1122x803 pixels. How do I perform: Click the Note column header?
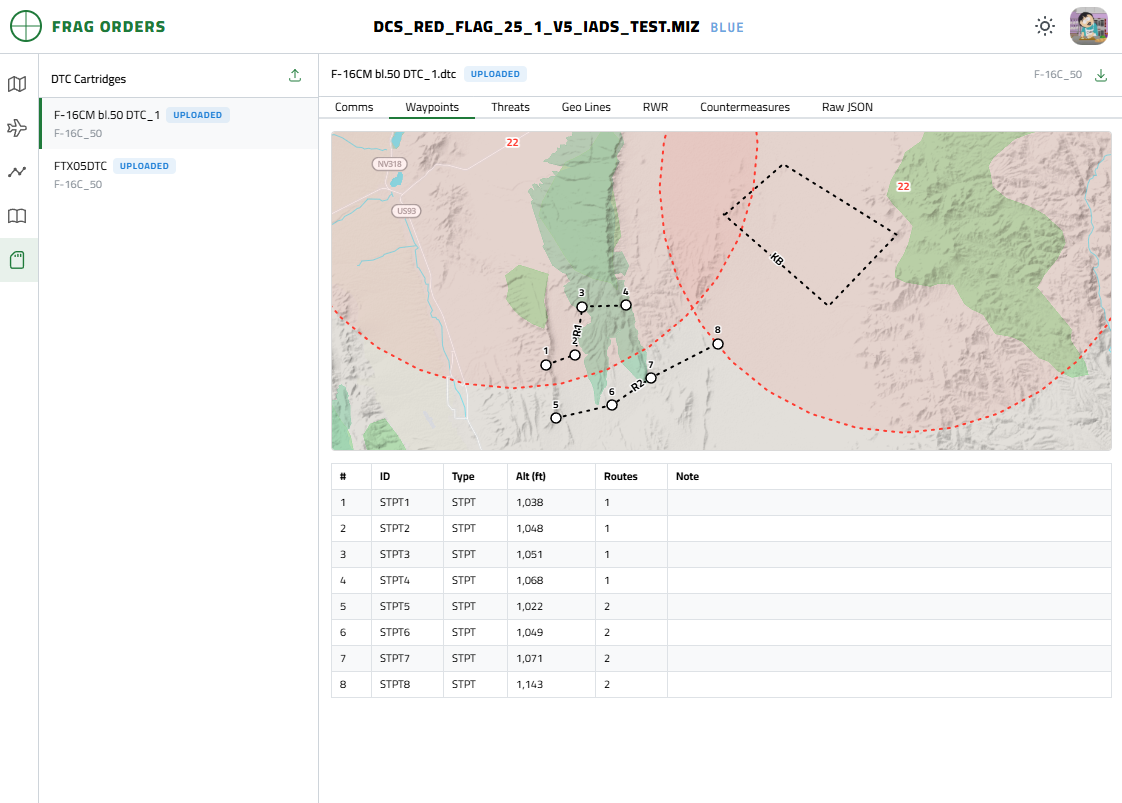pyautogui.click(x=688, y=477)
